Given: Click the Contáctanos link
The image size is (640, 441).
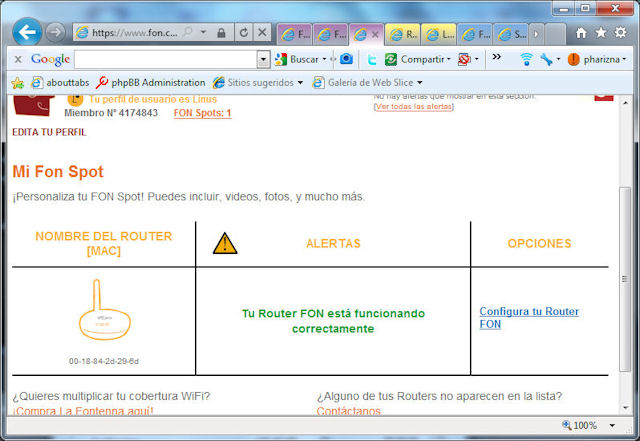Looking at the screenshot, I should [349, 411].
